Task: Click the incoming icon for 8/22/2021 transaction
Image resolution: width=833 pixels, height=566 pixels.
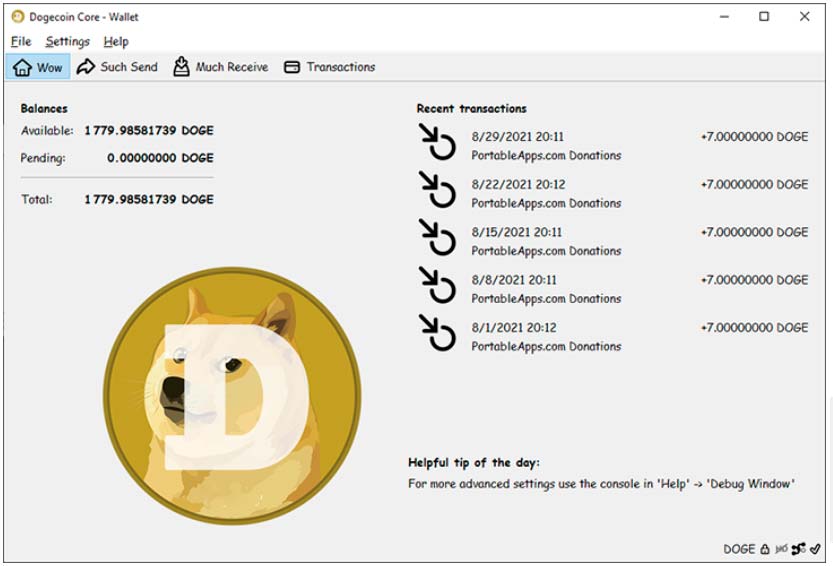Action: click(437, 189)
